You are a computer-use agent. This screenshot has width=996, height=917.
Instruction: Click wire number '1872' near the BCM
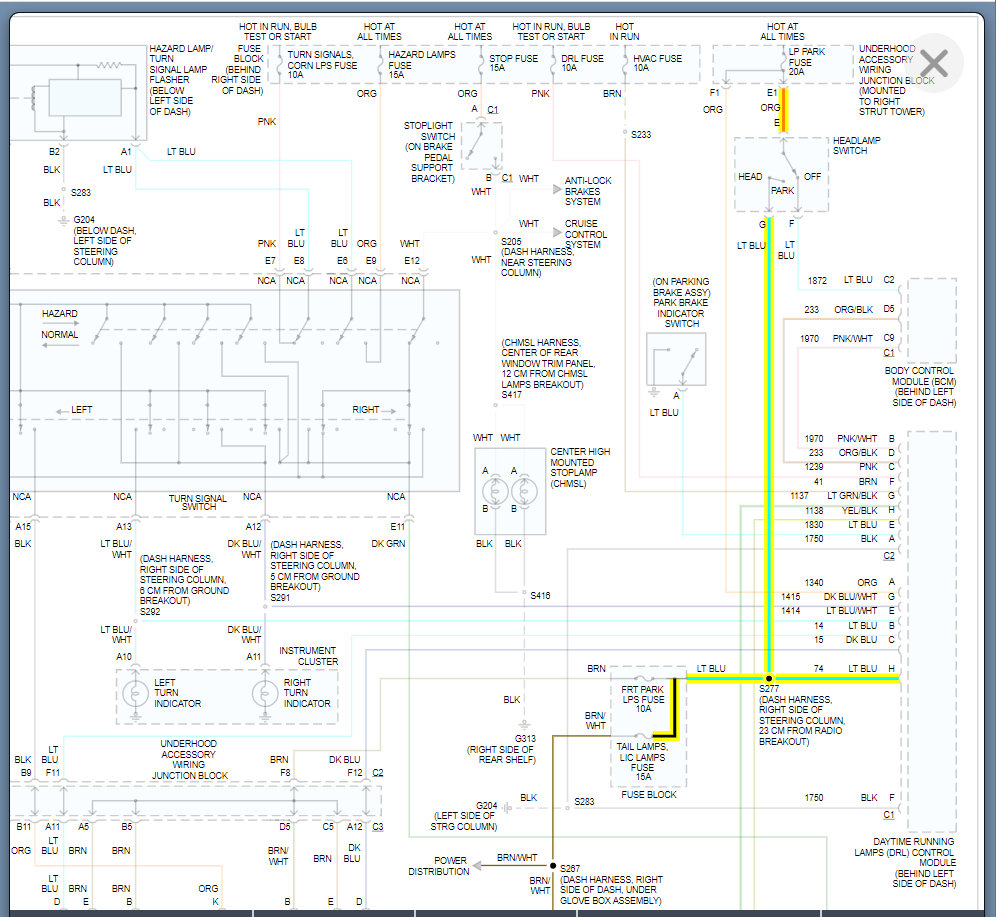click(x=817, y=280)
